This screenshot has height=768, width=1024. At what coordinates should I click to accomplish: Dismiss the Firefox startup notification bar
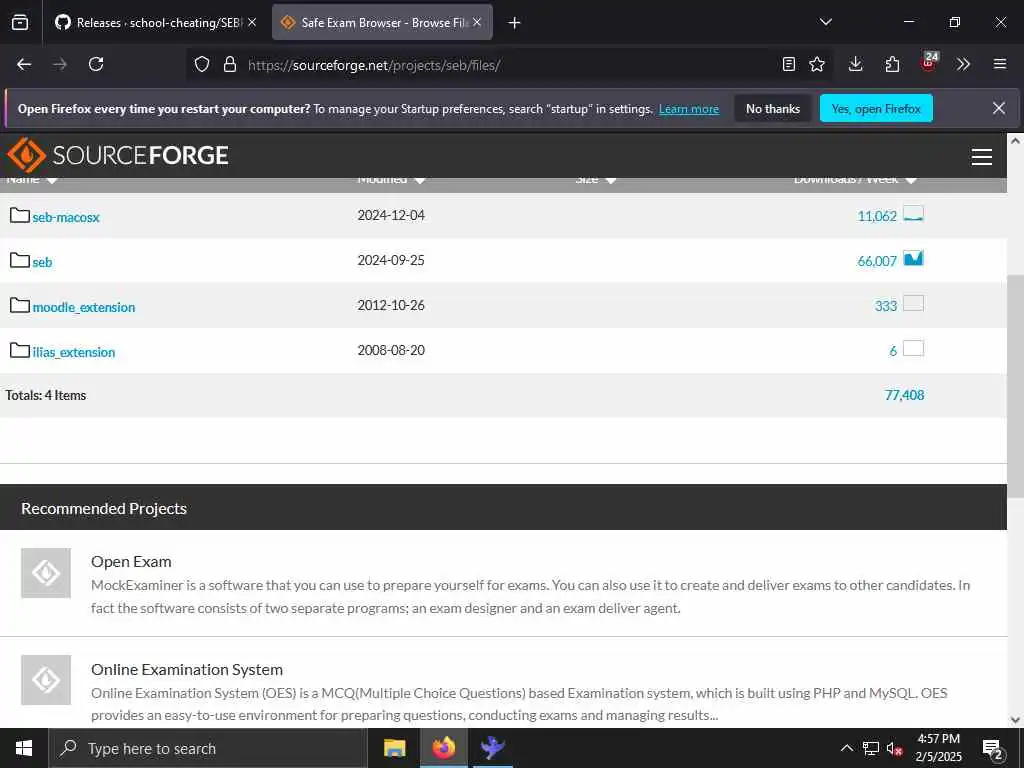[x=999, y=108]
